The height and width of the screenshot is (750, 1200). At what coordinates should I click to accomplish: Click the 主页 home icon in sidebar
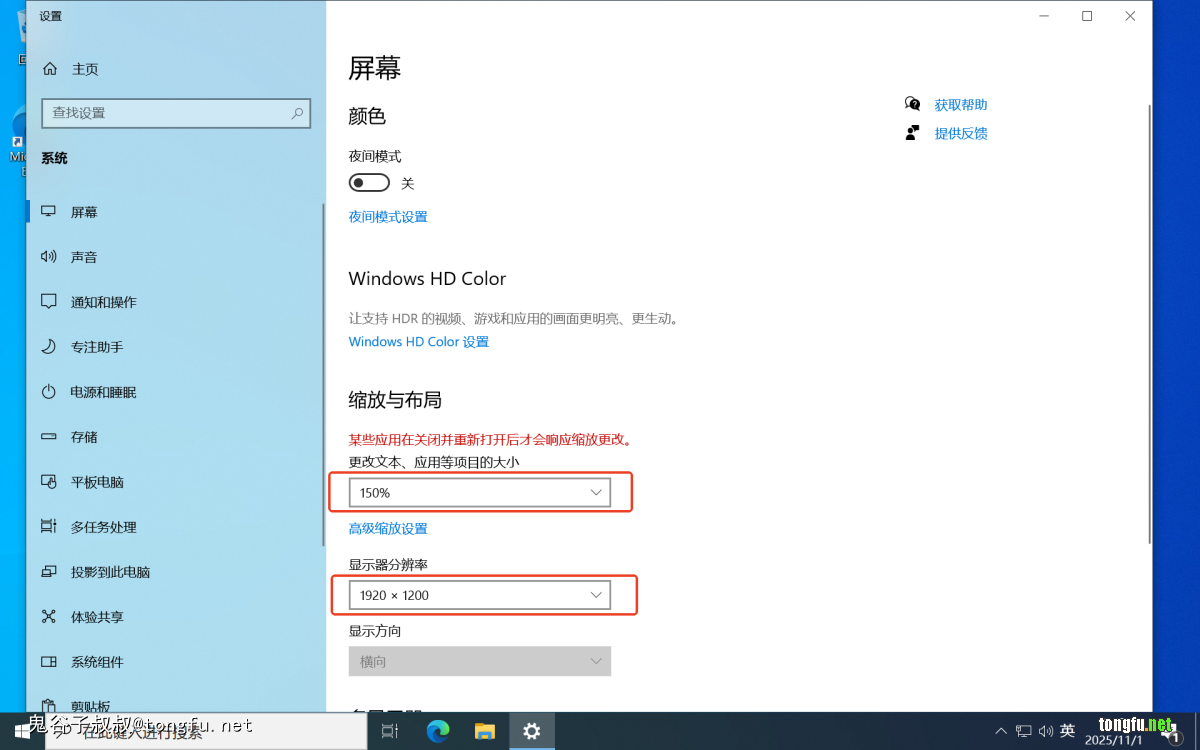click(x=48, y=69)
